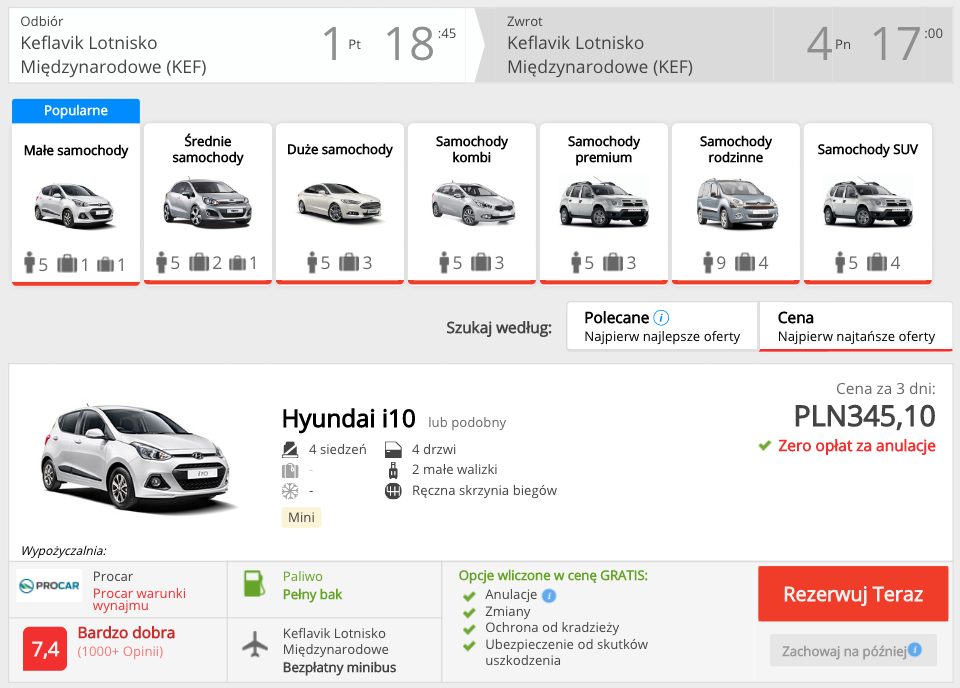Open the 1000+ Opinii reviews link

point(120,651)
